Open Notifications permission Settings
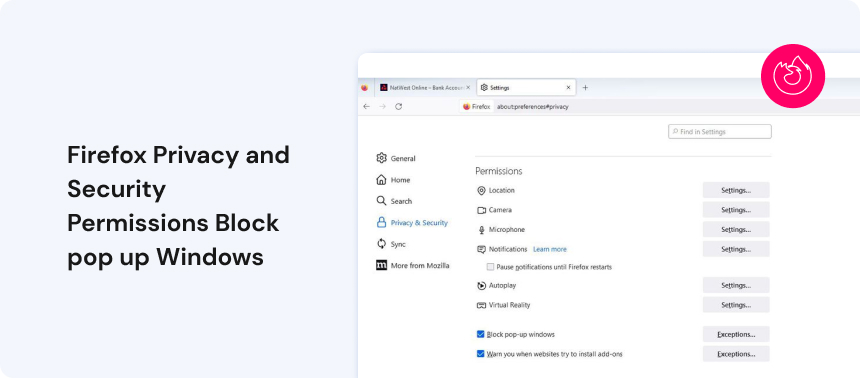The image size is (860, 378). pos(736,249)
